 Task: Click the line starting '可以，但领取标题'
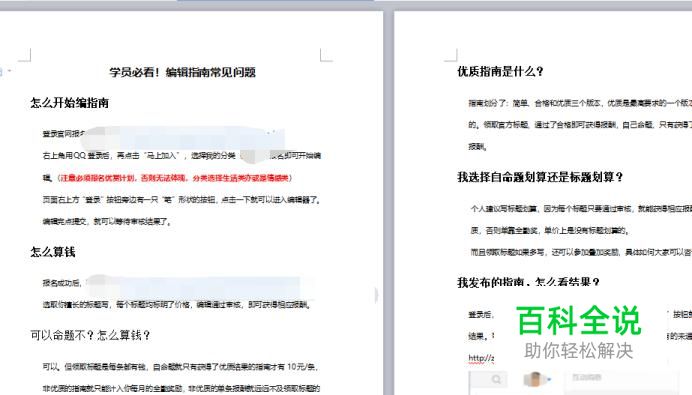(x=181, y=367)
